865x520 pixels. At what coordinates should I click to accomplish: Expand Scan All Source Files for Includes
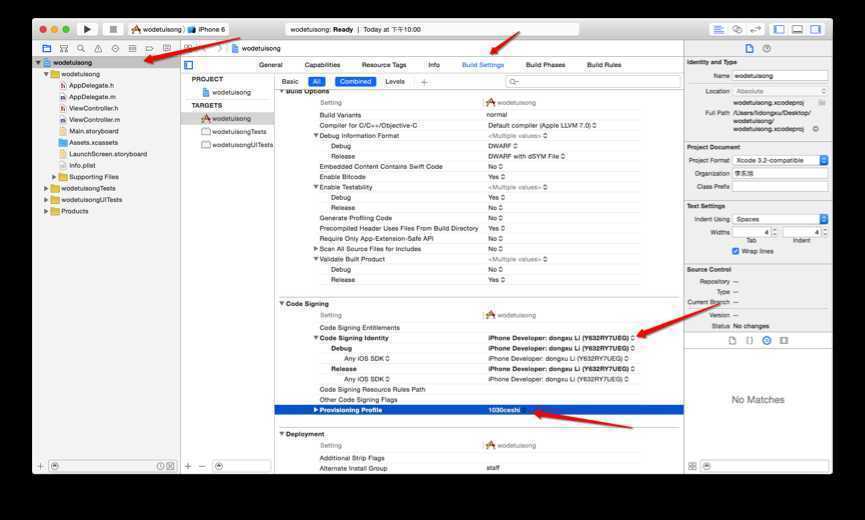pos(316,249)
